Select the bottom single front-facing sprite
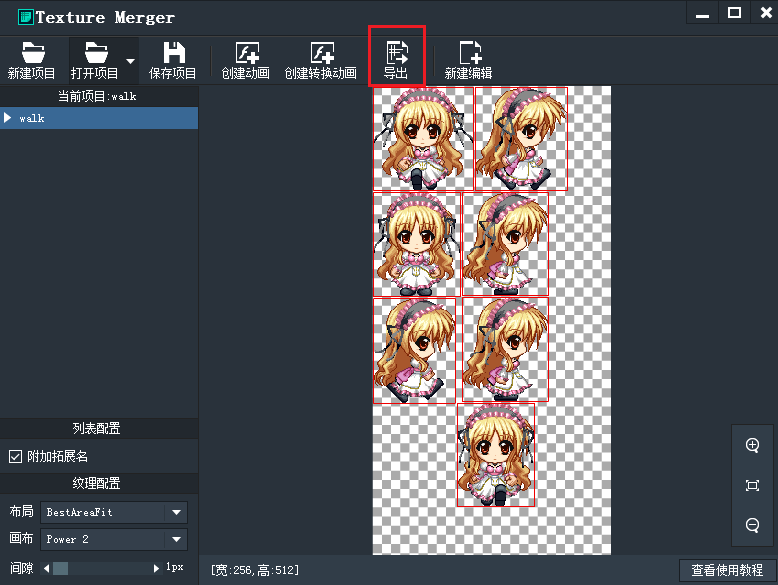Viewport: 778px width, 585px height. click(x=496, y=455)
